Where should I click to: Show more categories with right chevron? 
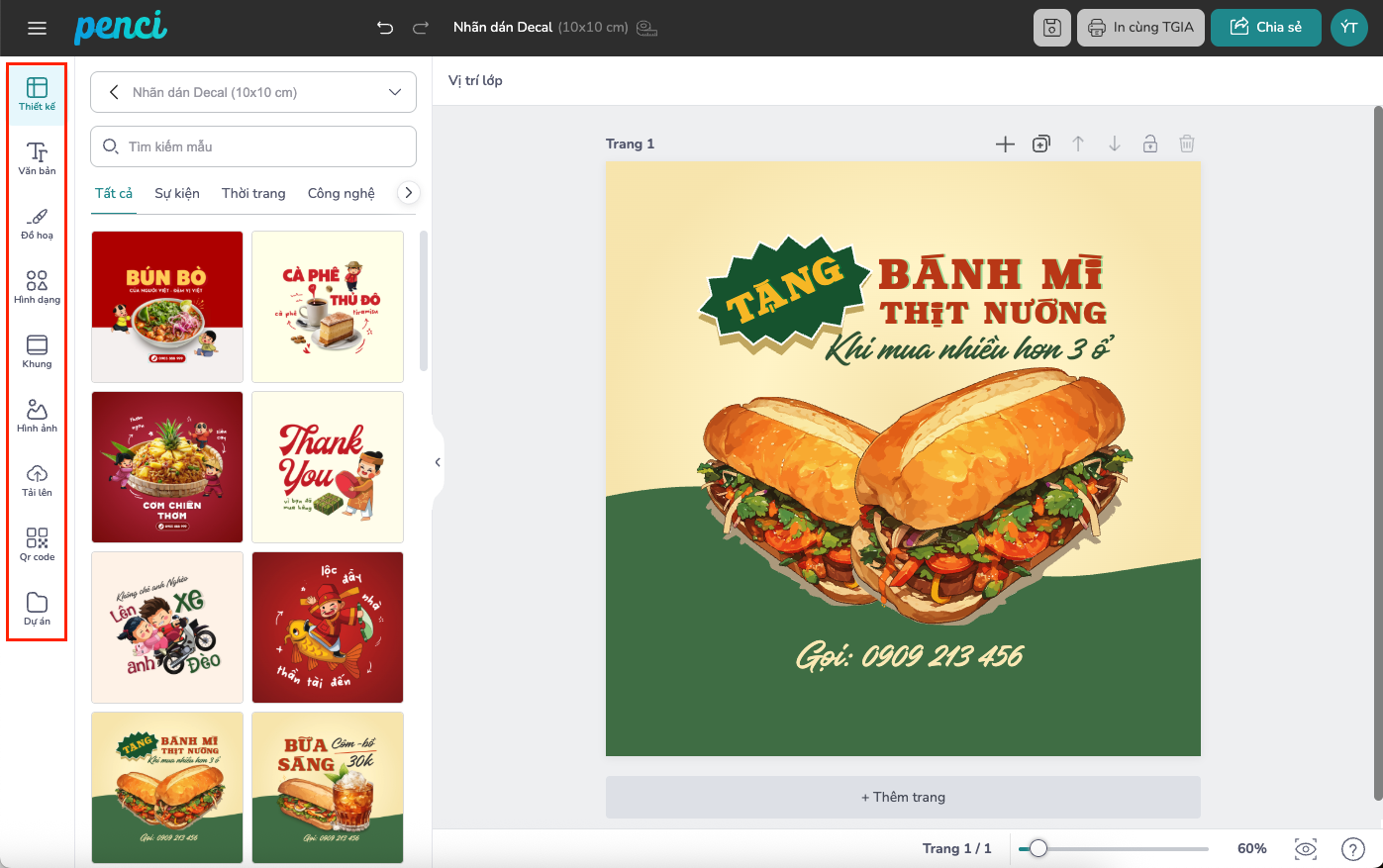point(408,193)
